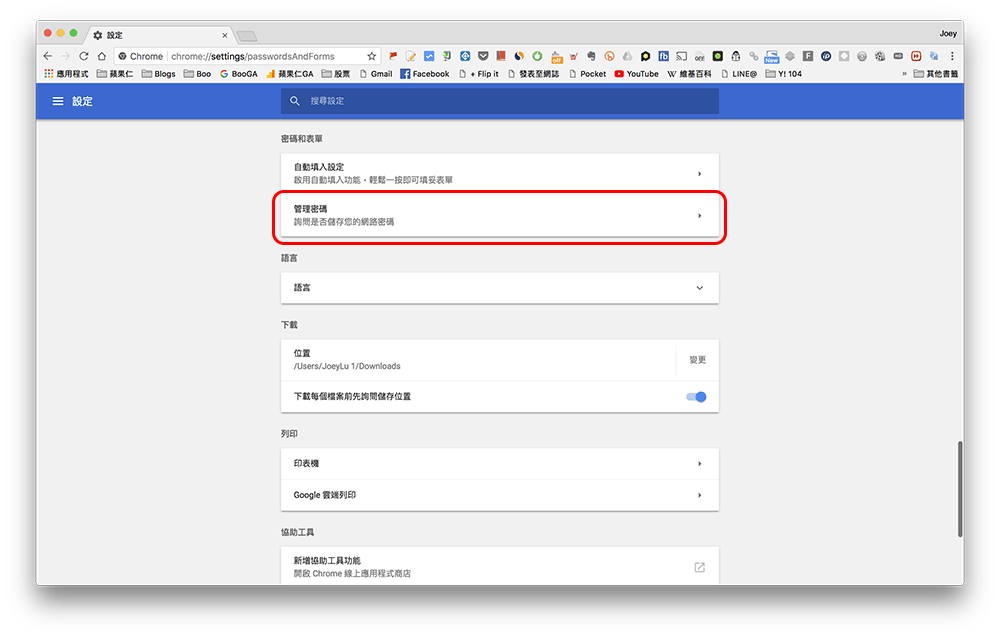Open the YouTube bookmark
The height and width of the screenshot is (637, 1000).
pos(636,74)
